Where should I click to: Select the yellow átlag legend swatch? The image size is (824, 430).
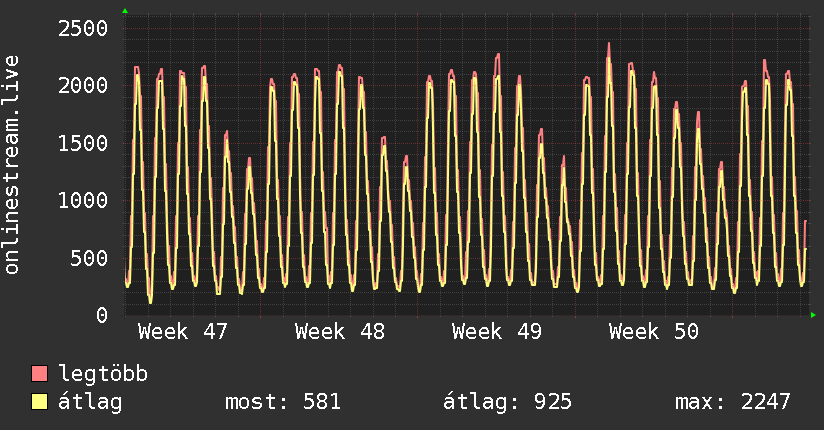coord(40,402)
